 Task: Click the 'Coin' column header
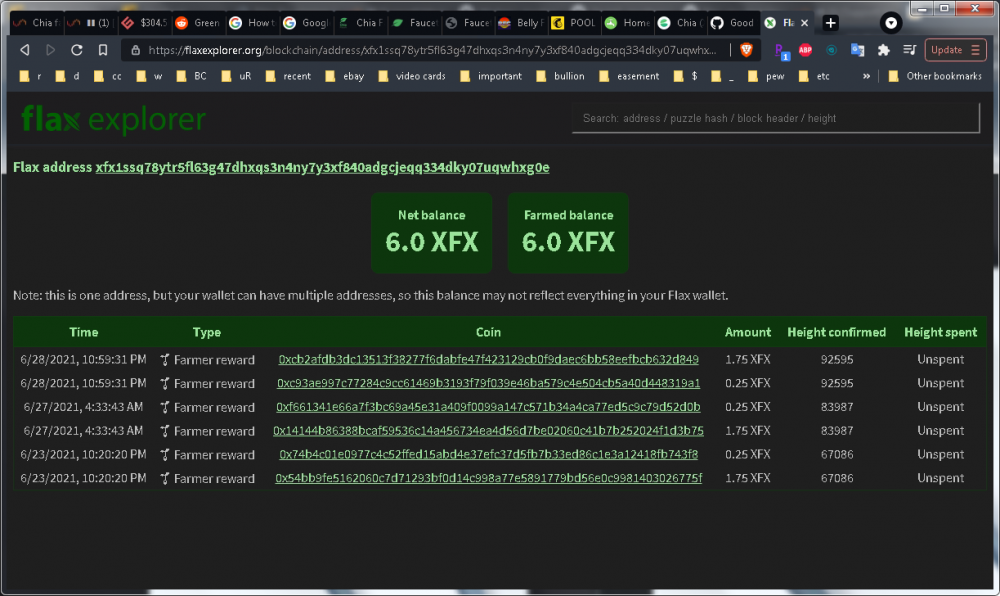pos(488,332)
